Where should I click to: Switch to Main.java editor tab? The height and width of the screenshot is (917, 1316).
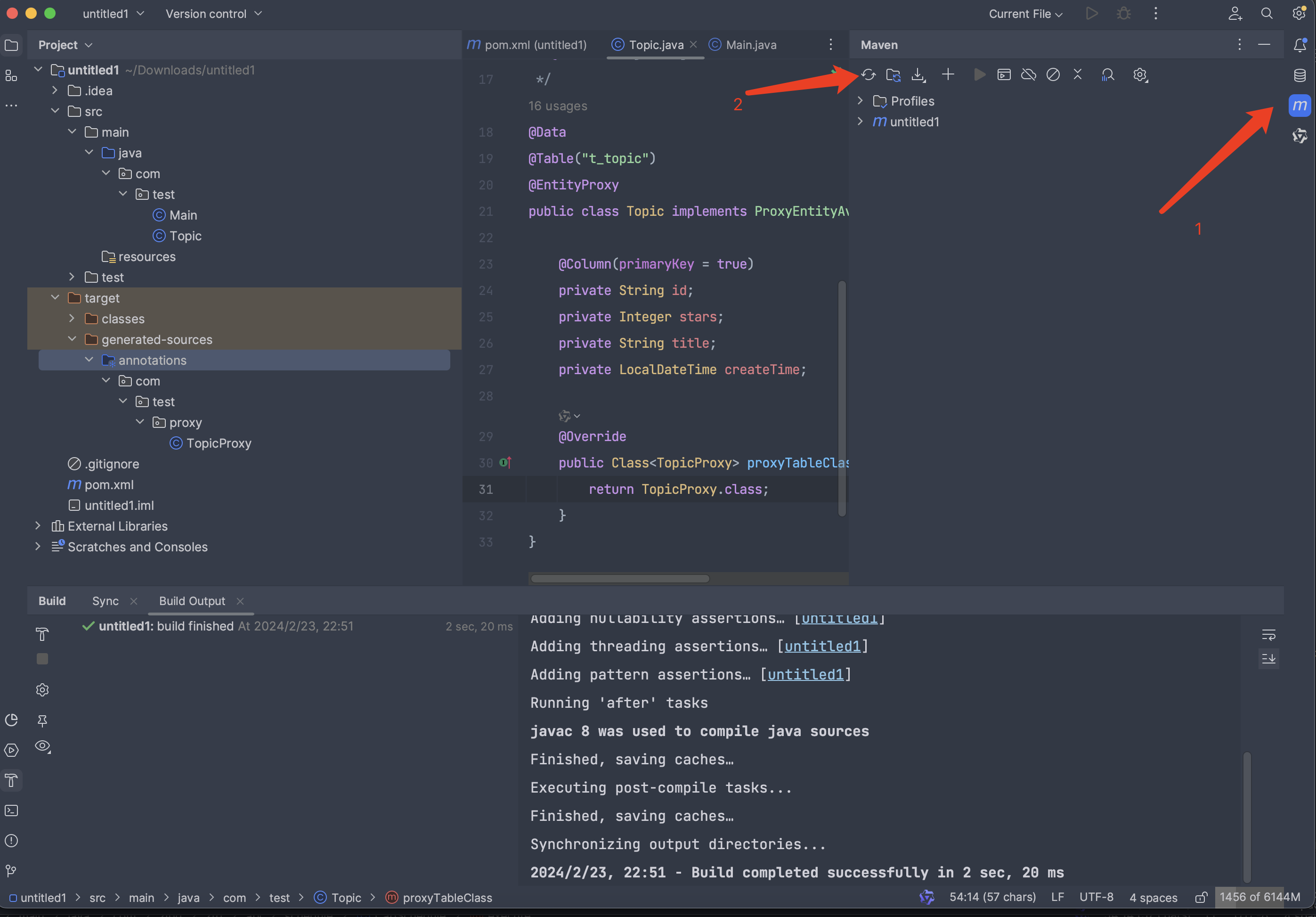click(743, 45)
